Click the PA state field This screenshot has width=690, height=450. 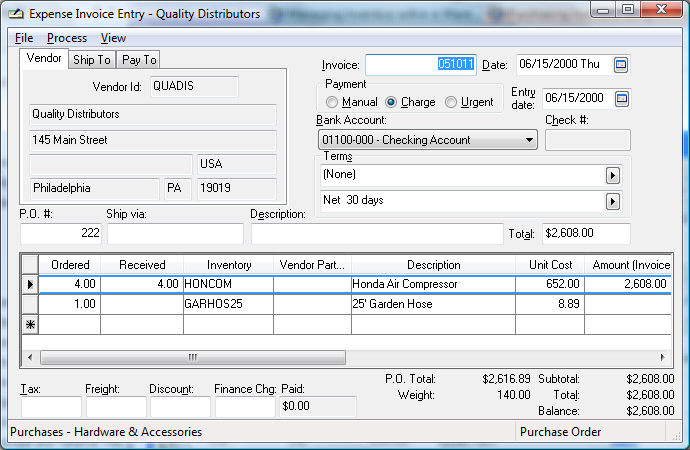(x=178, y=188)
